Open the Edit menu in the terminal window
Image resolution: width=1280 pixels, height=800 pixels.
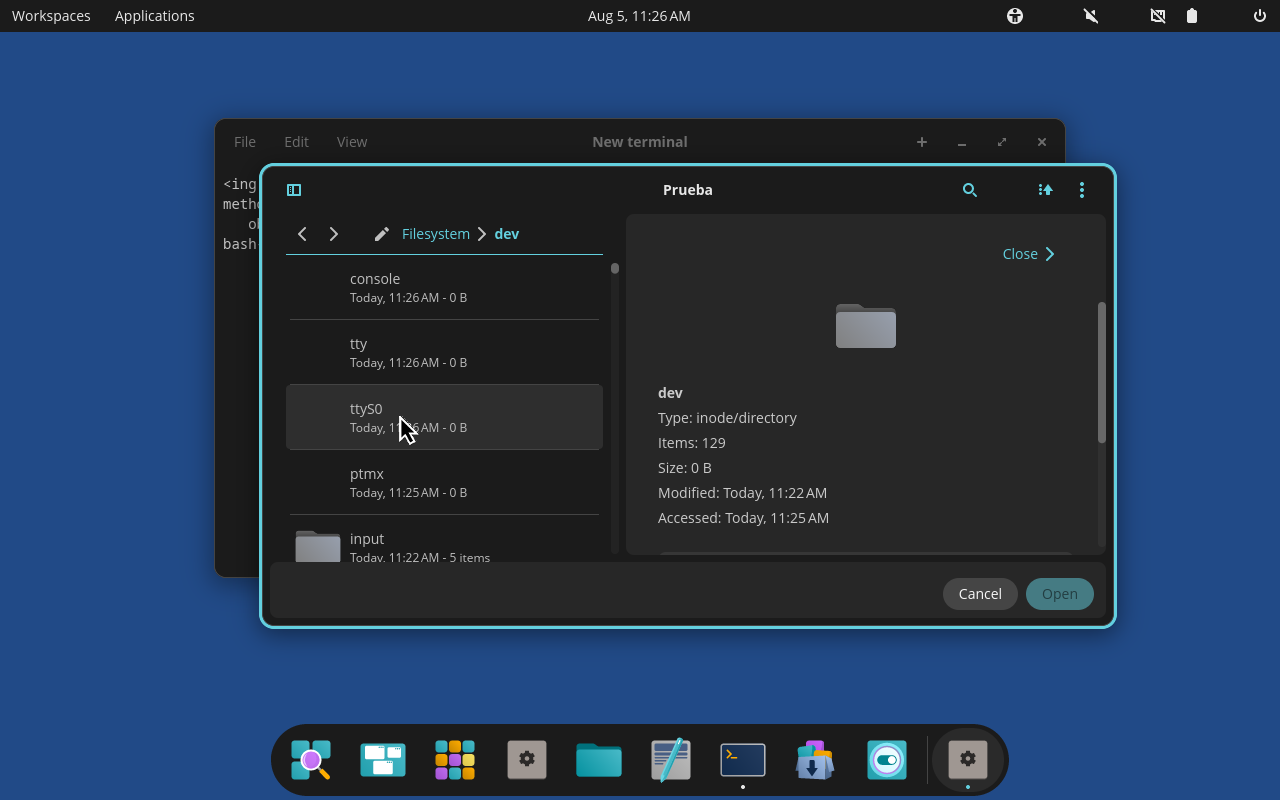[296, 142]
